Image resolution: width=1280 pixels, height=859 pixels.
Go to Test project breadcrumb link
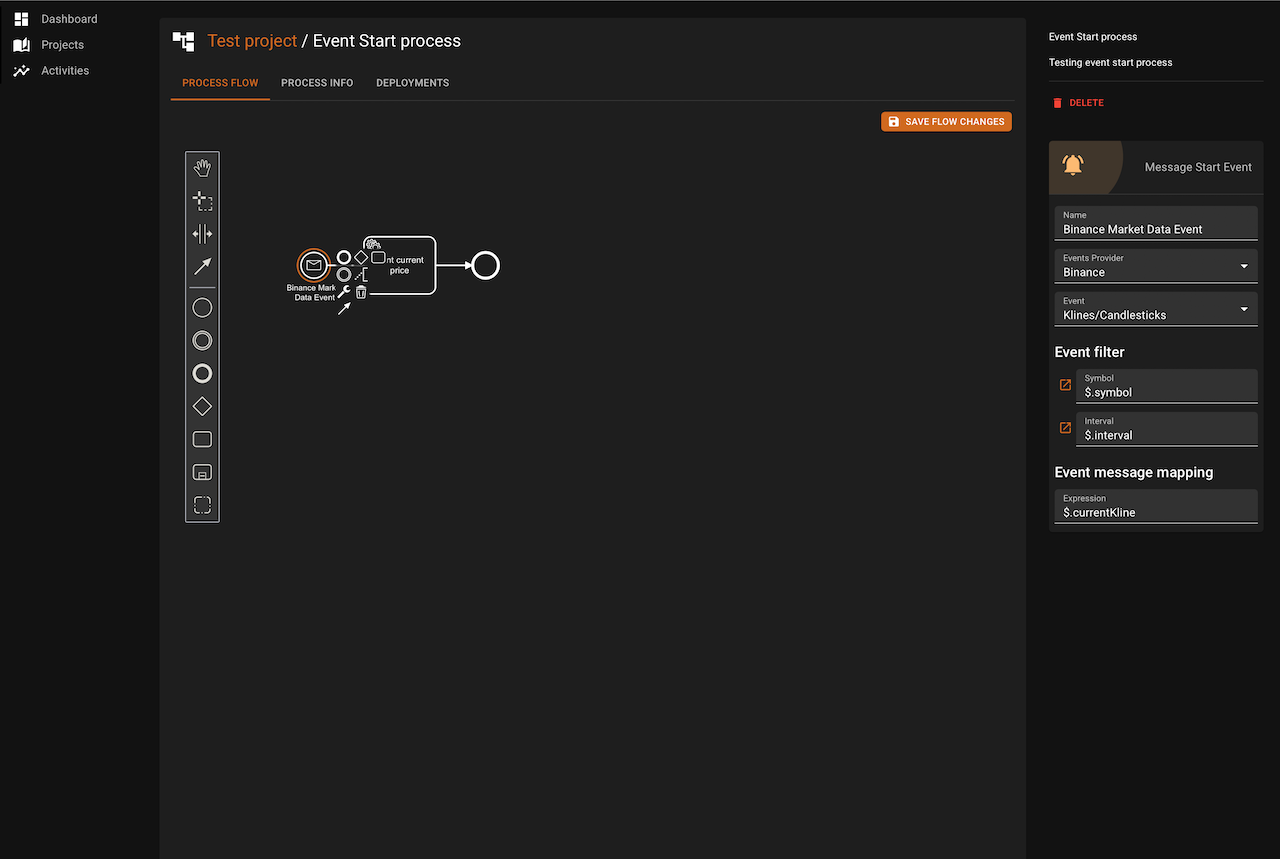[x=252, y=41]
